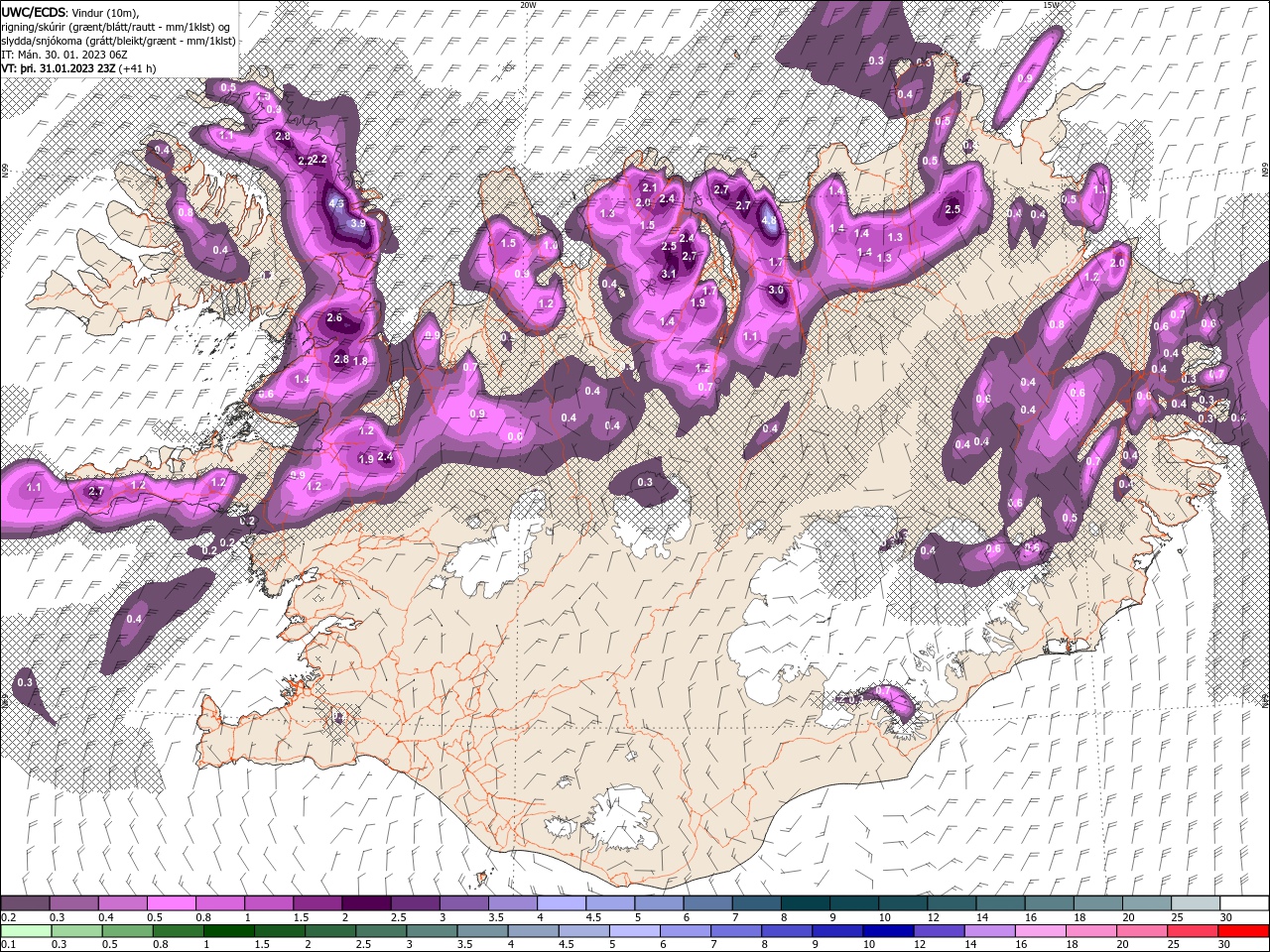Click the 4.8 snowfall value on the map
1270x952 pixels.
coord(769,222)
